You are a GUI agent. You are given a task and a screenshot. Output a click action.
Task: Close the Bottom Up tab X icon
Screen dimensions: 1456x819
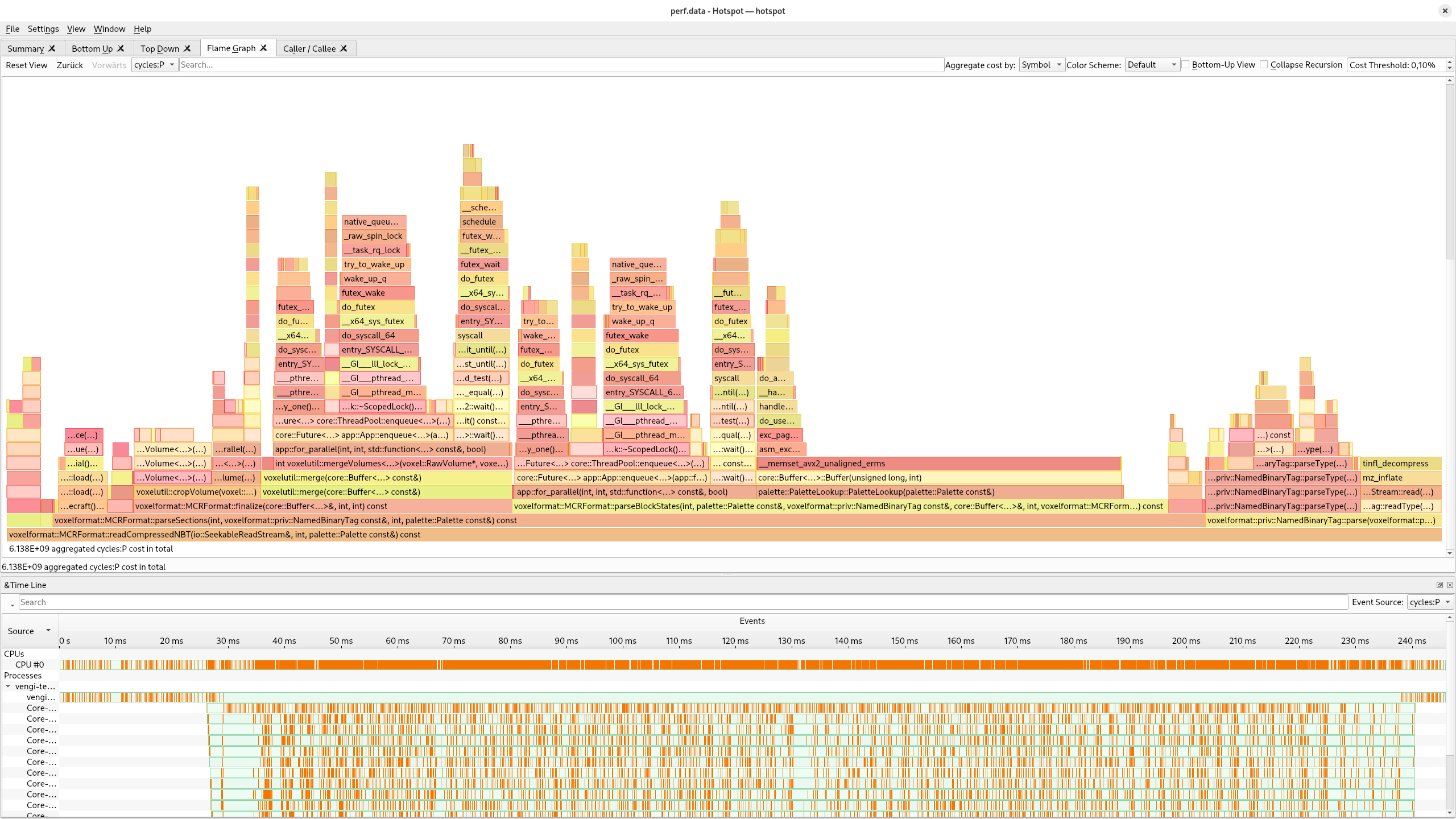[121, 48]
